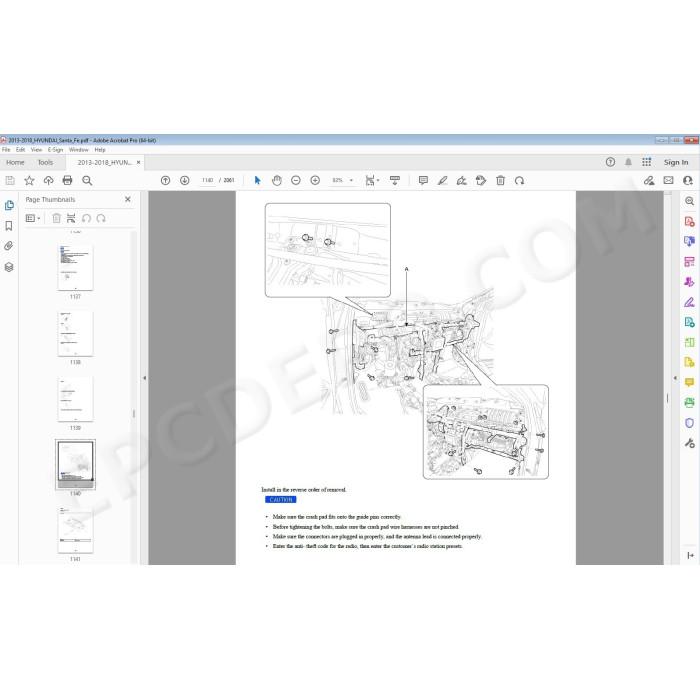Open the apps grid icon
Screen dimensions: 700x700
[646, 162]
